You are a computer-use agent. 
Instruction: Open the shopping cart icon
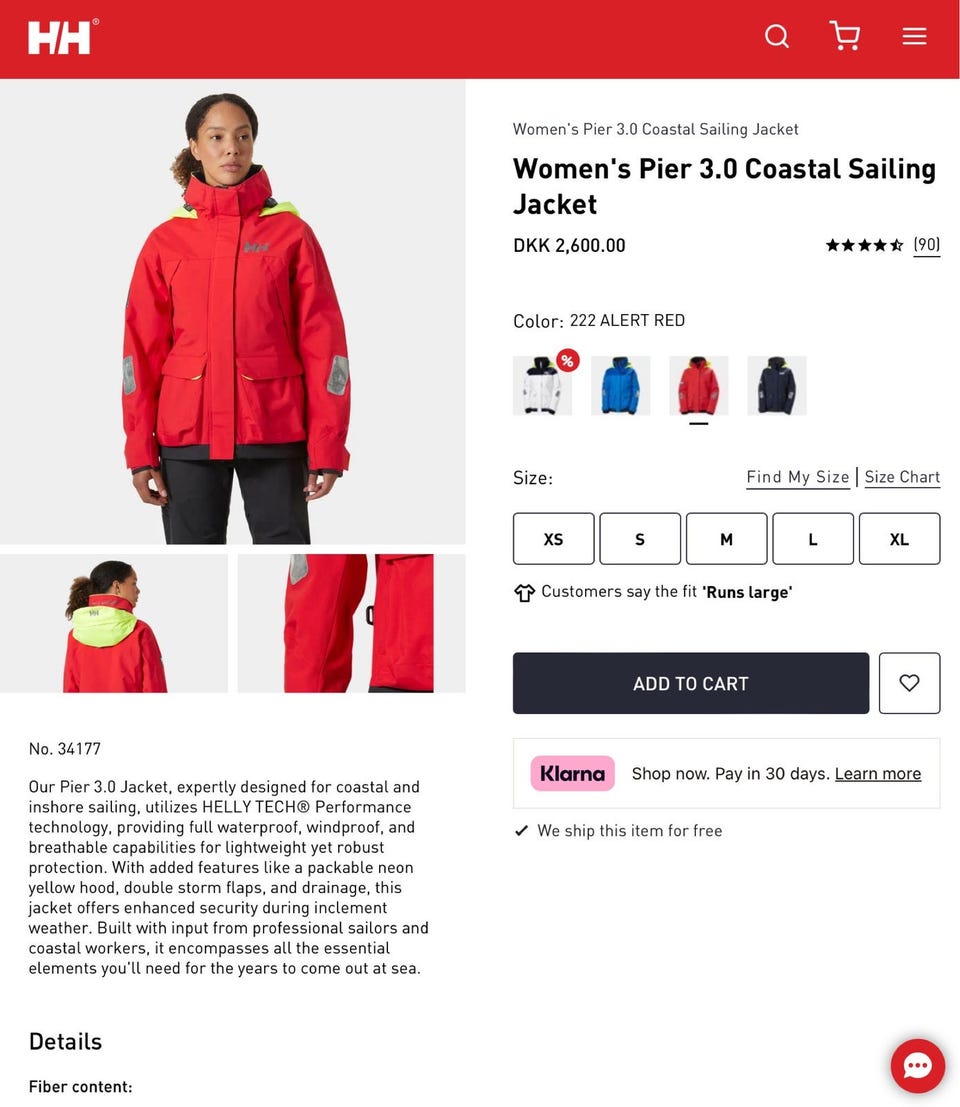click(844, 36)
